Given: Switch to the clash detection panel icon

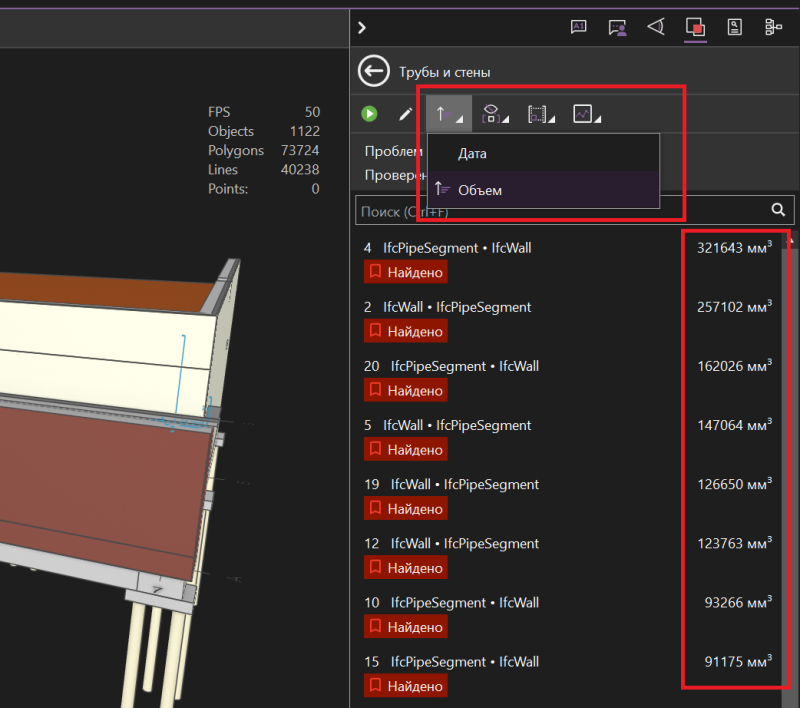Looking at the screenshot, I should coord(695,28).
